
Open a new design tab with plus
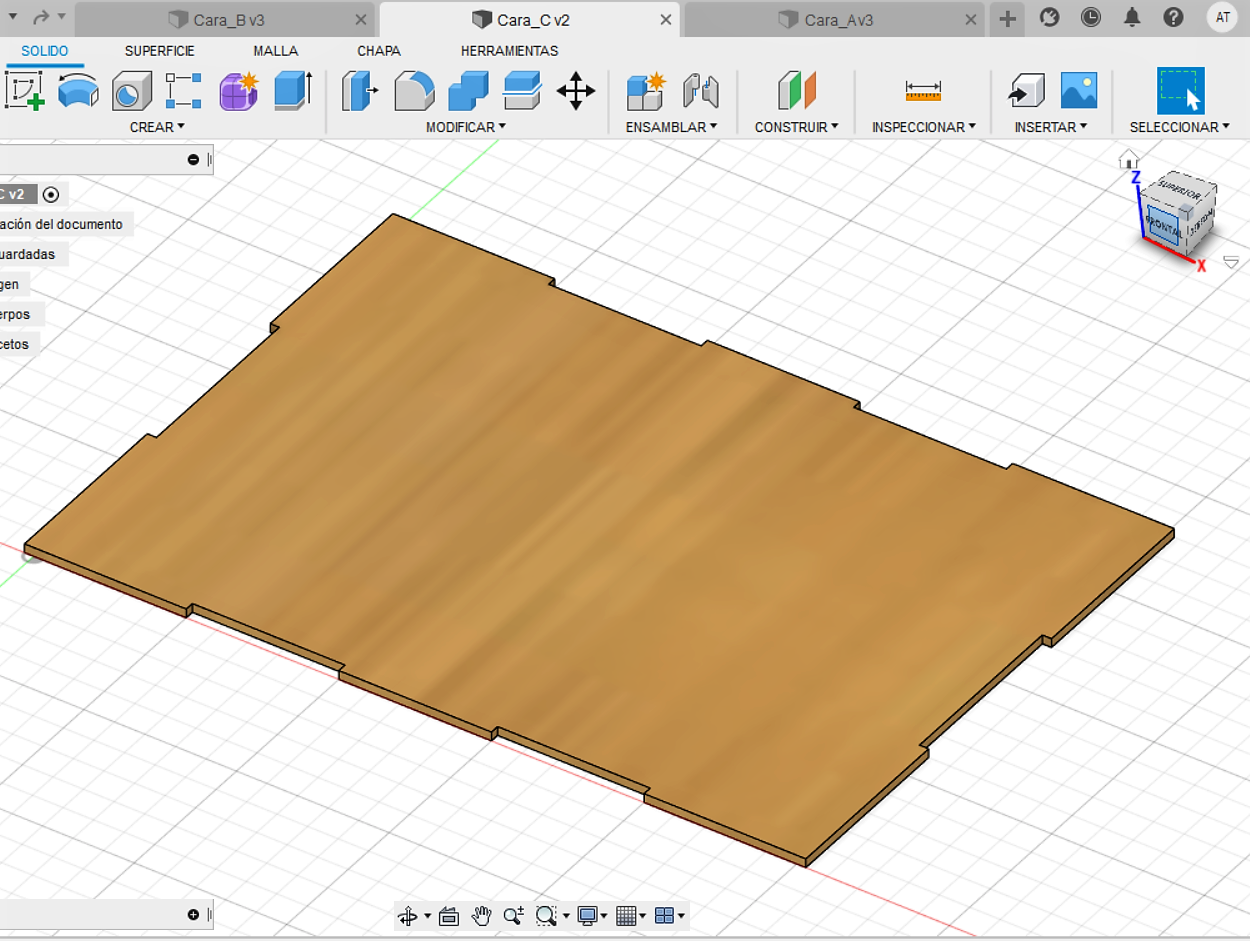tap(1008, 18)
